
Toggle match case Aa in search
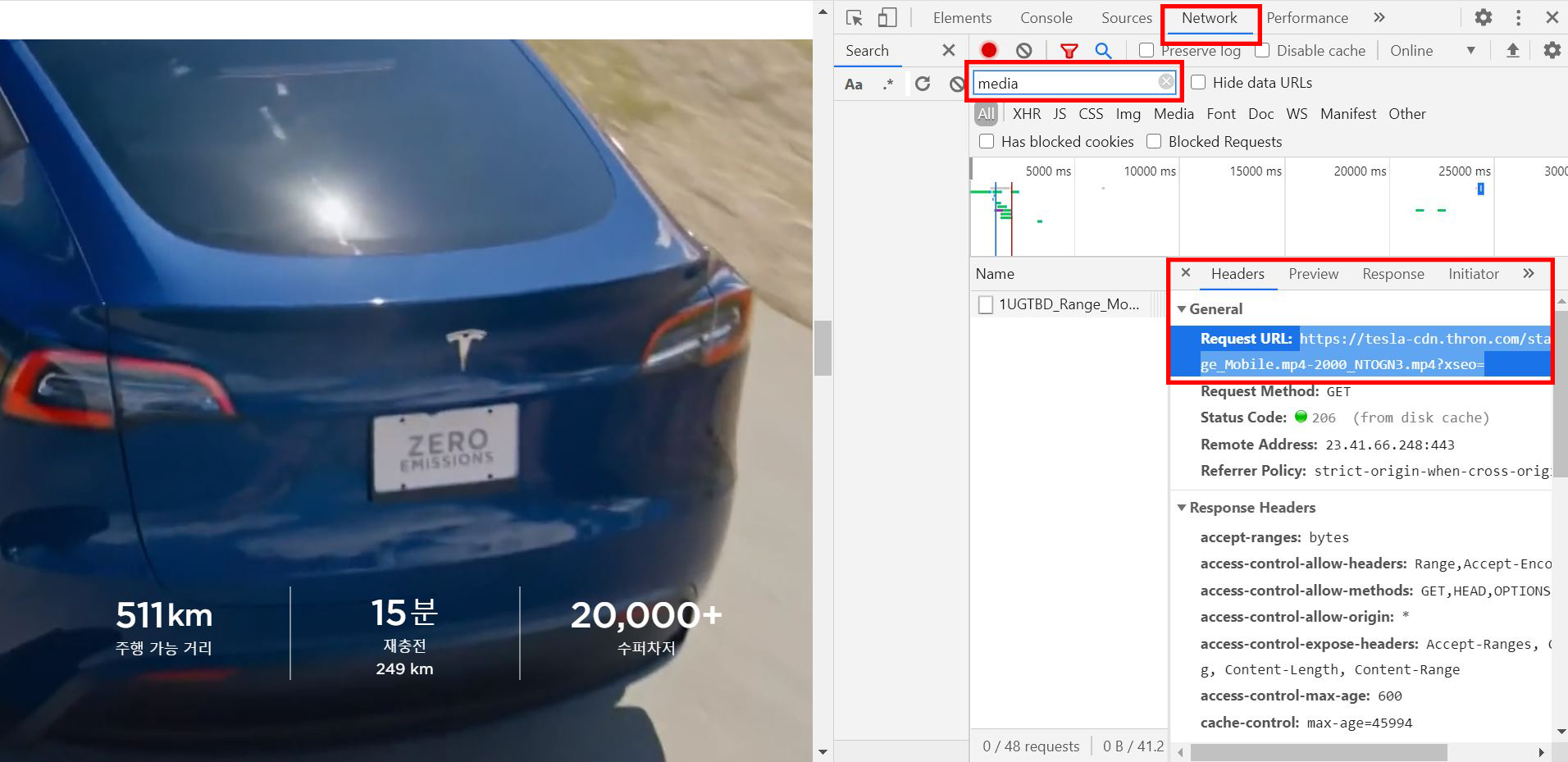coord(854,84)
